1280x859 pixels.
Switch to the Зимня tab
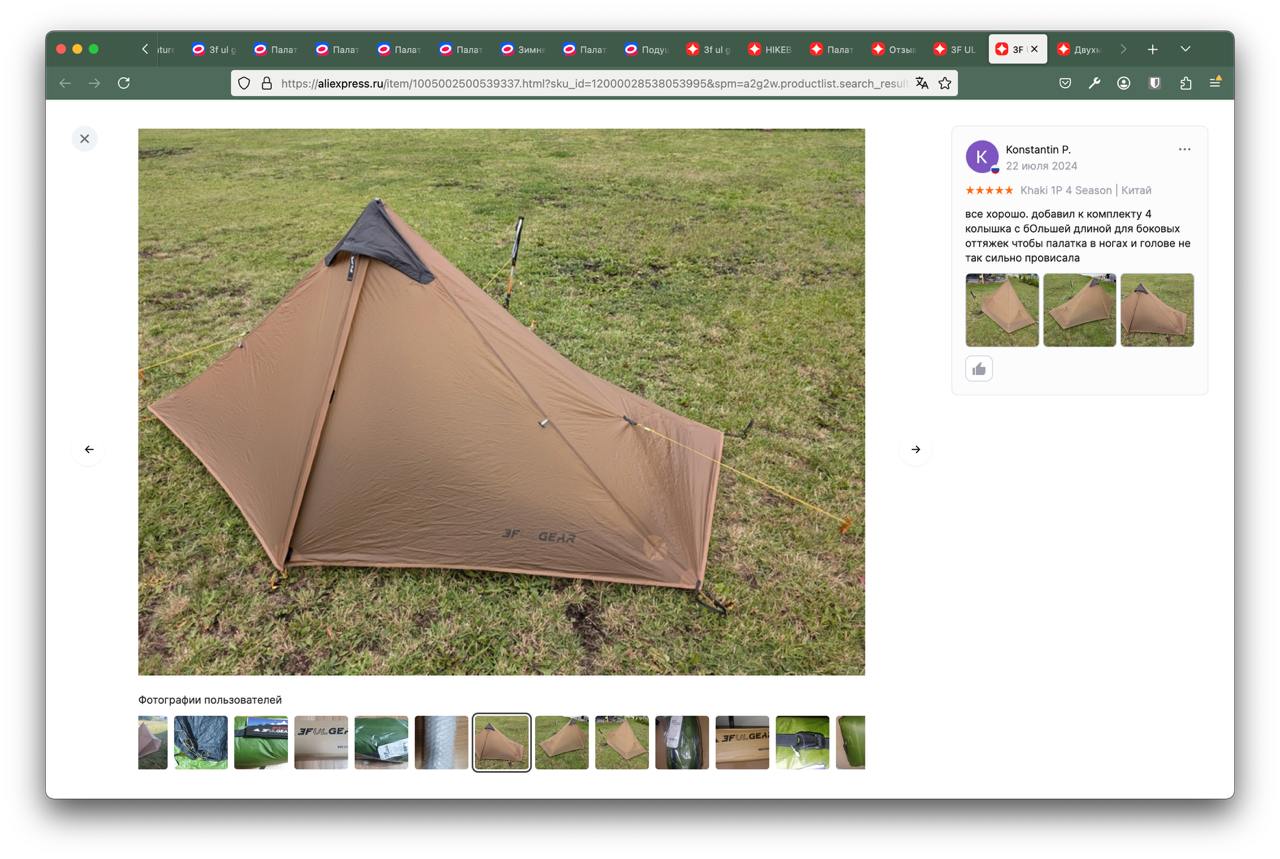[x=522, y=49]
